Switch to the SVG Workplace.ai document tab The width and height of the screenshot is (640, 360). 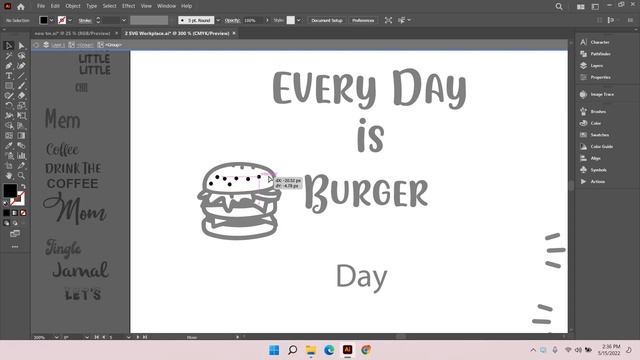pos(177,33)
